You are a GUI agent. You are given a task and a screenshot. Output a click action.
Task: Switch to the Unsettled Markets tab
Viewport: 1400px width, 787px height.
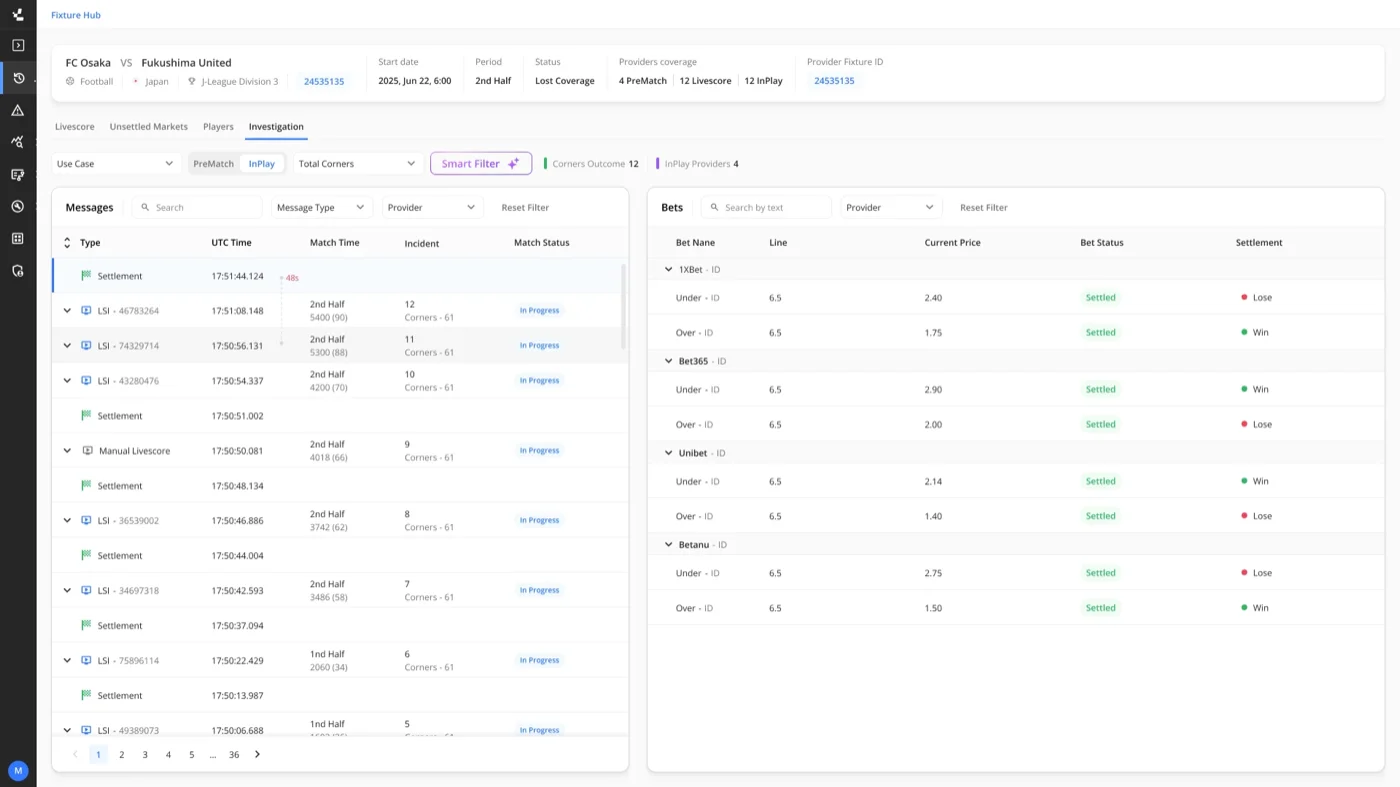click(x=149, y=127)
